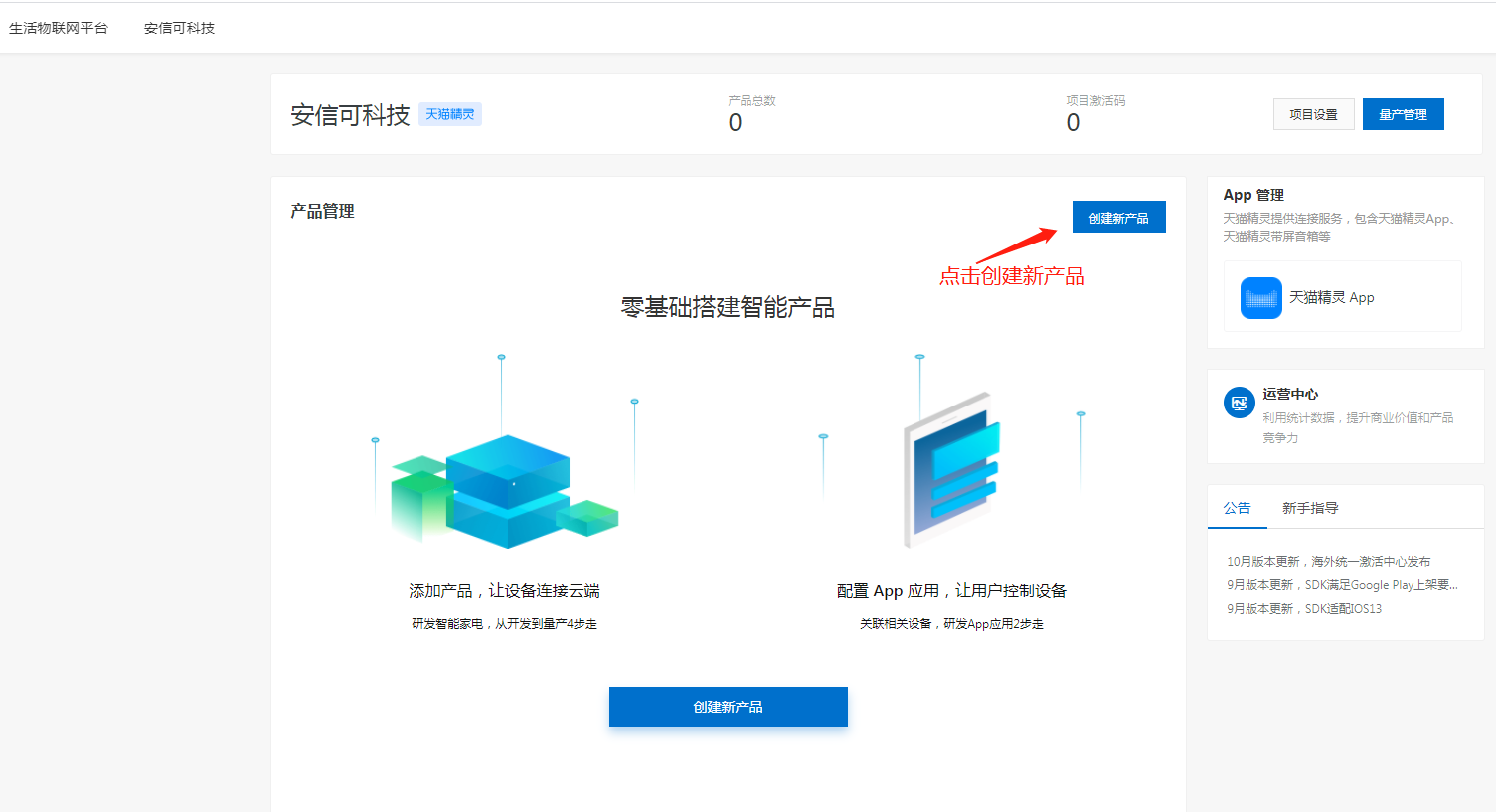This screenshot has height=812, width=1496.
Task: Open notice 9月版本更新，SDK满足Google Play上架要
Action: click(1342, 585)
